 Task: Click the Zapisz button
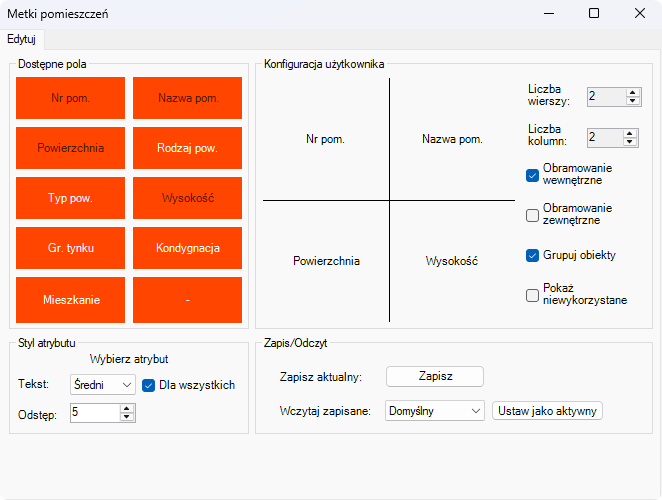(435, 376)
